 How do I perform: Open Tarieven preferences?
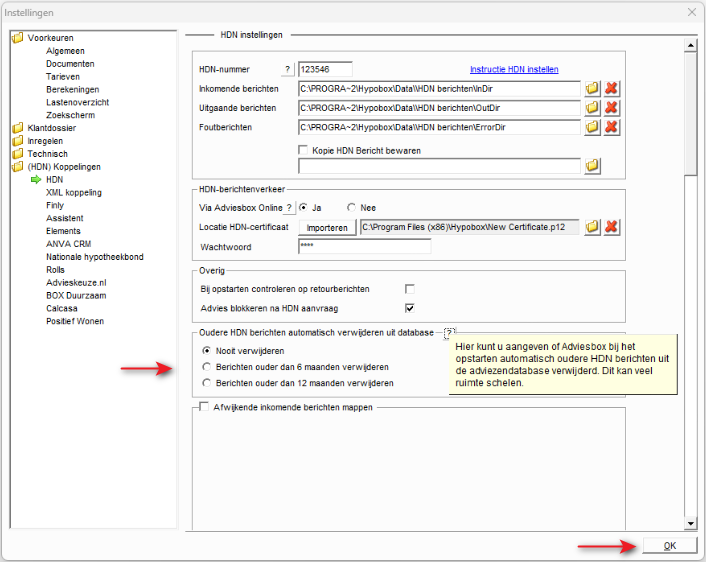coord(63,77)
